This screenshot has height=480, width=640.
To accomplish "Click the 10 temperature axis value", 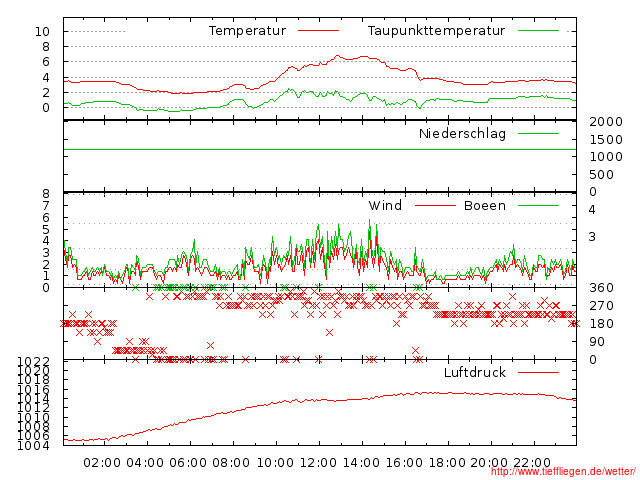I will tap(42, 31).
